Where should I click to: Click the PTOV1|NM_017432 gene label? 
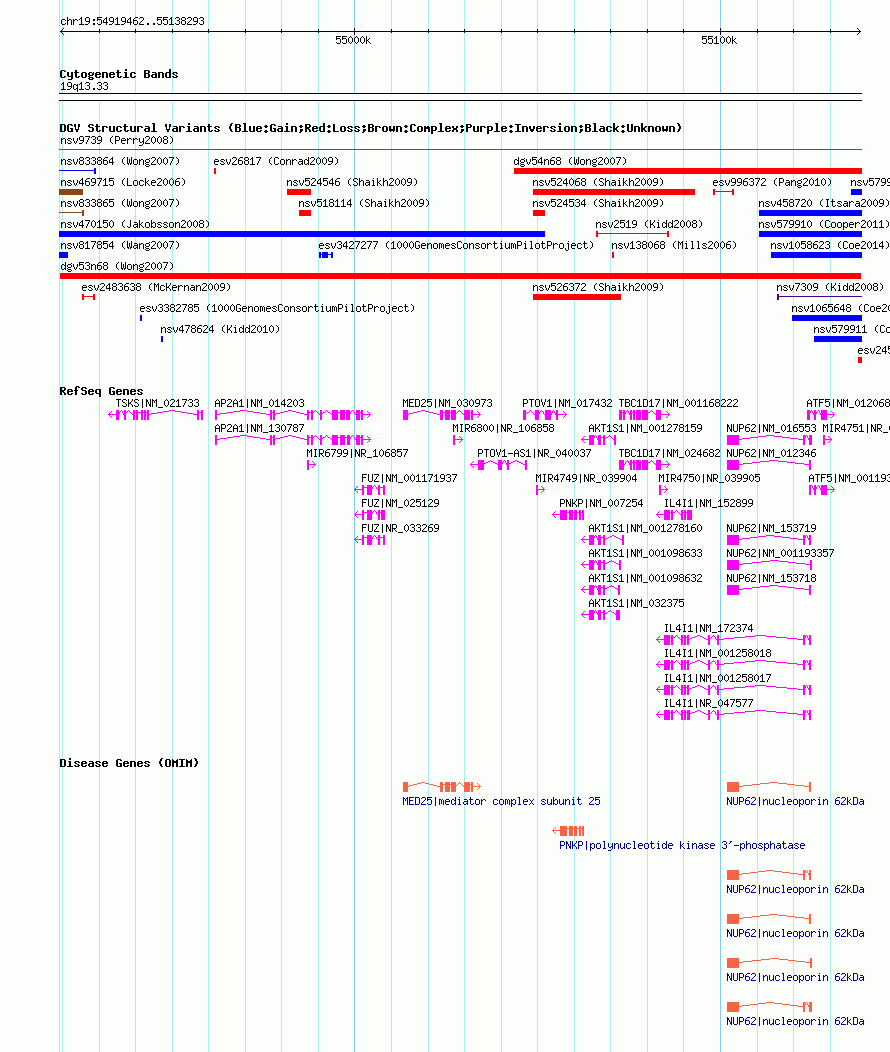tap(567, 403)
